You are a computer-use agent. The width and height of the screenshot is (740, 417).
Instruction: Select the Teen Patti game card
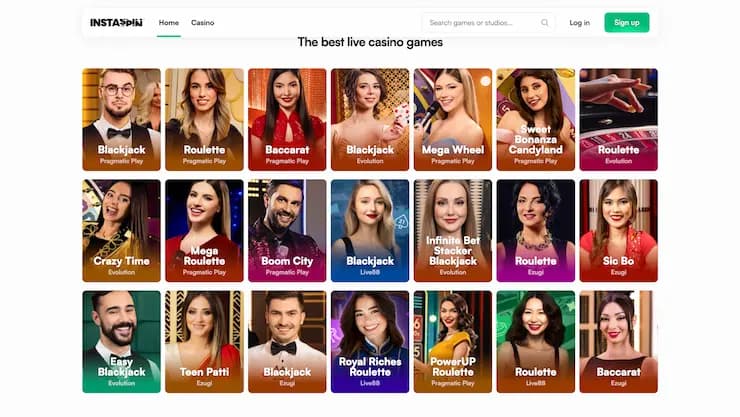point(204,342)
